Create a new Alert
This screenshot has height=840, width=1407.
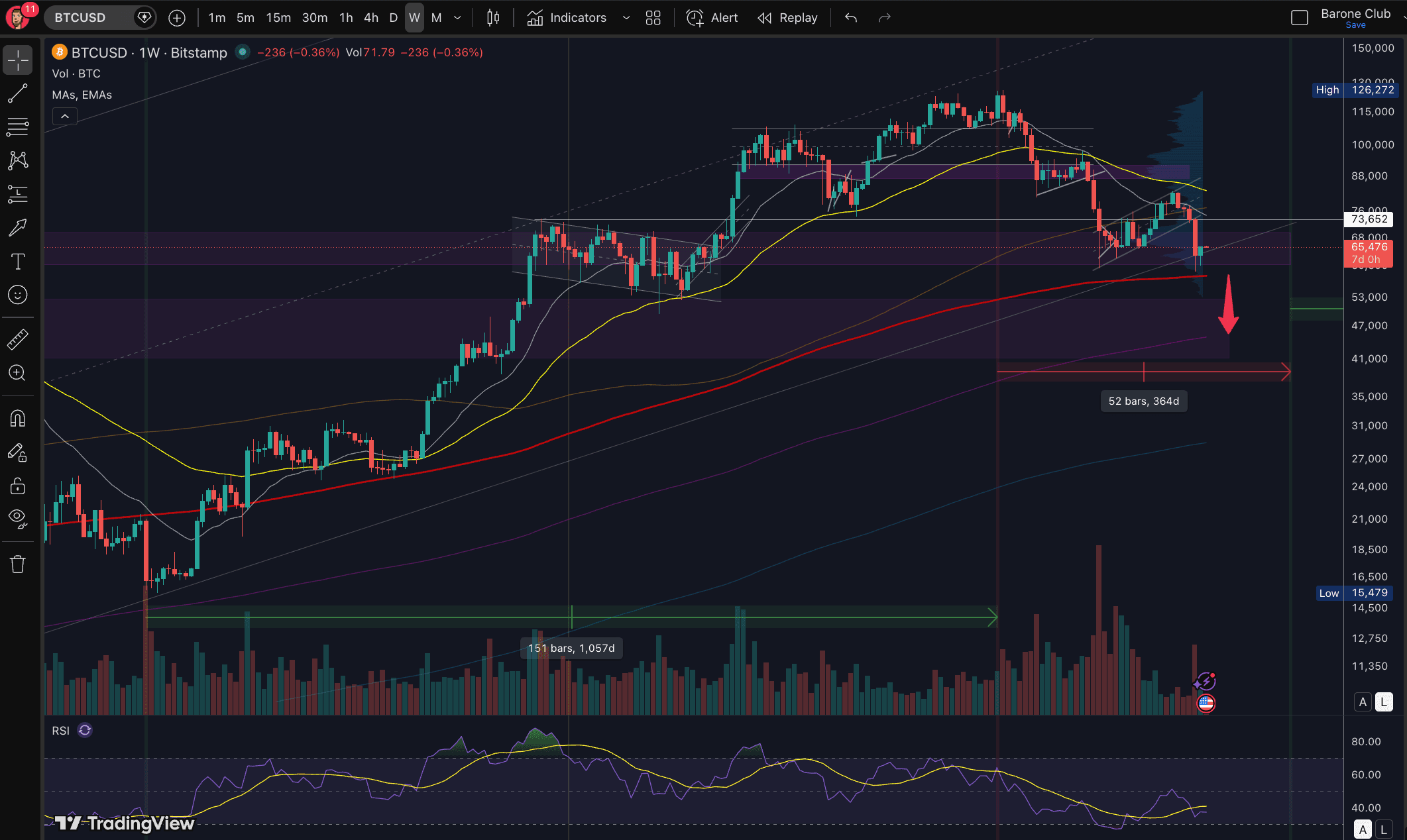(712, 18)
